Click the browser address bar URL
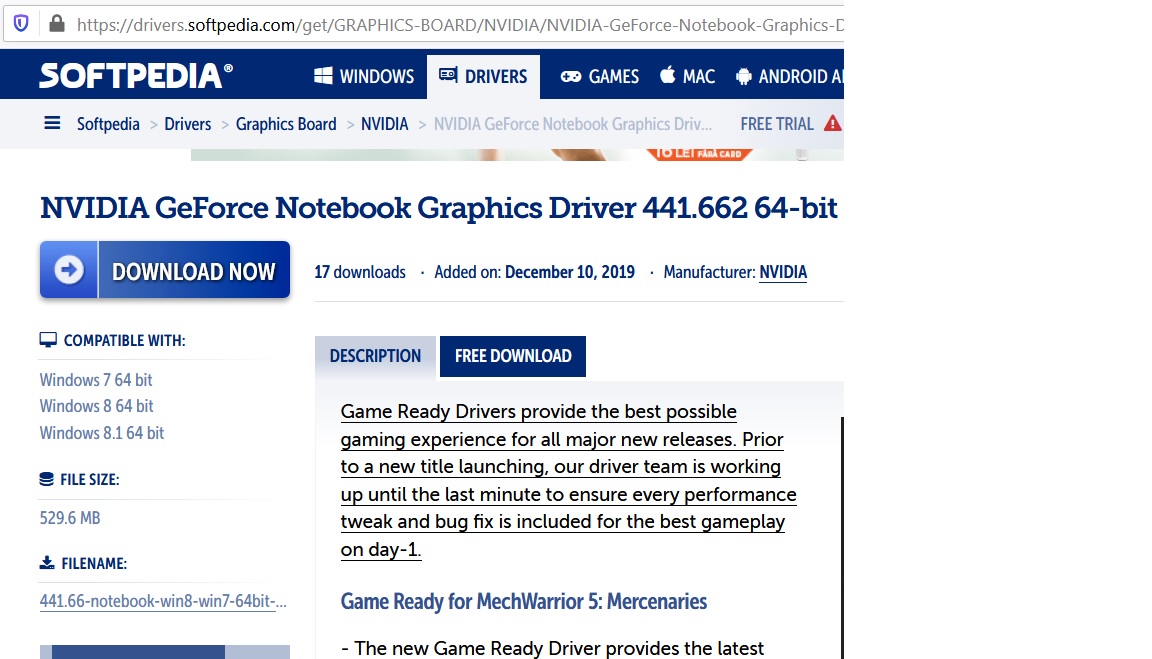Screen dimensions: 1152x659 click(x=460, y=25)
